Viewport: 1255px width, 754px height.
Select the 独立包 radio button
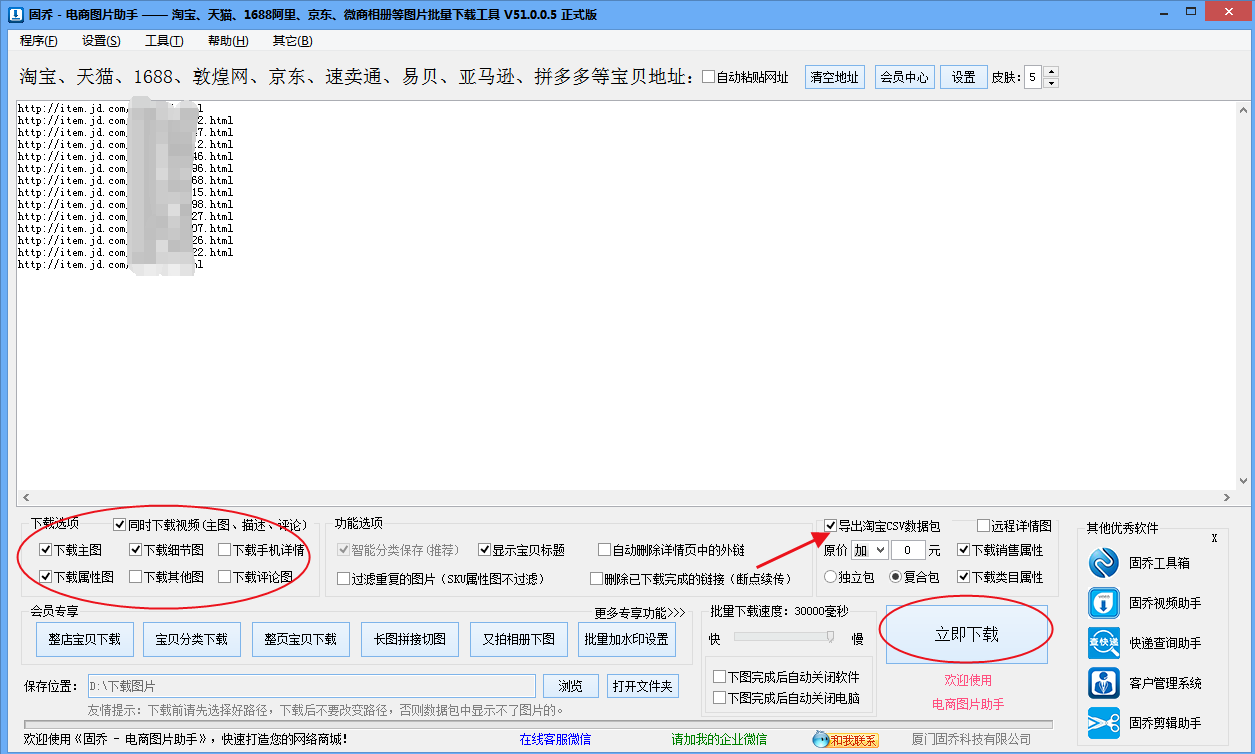[831, 577]
